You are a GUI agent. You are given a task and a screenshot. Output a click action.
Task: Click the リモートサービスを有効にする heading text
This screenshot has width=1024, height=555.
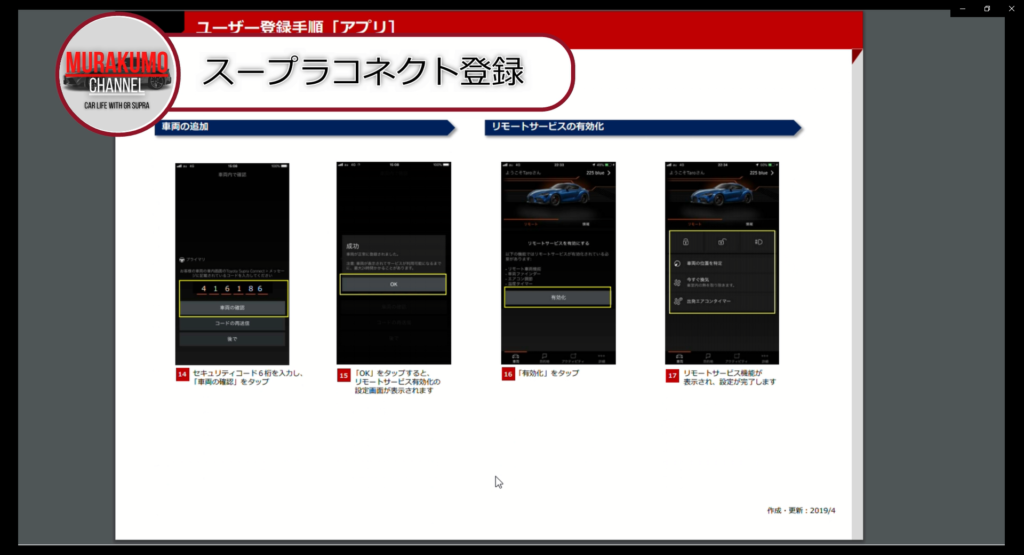point(558,244)
